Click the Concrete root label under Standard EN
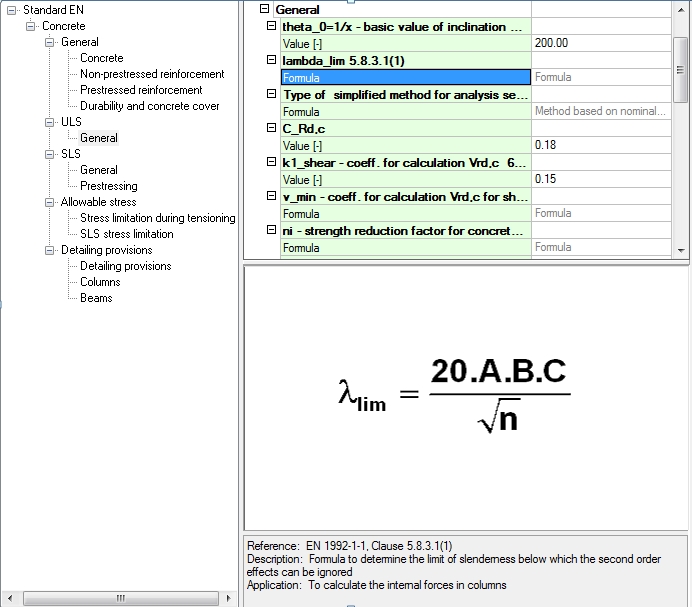The height and width of the screenshot is (607, 692). 64,26
